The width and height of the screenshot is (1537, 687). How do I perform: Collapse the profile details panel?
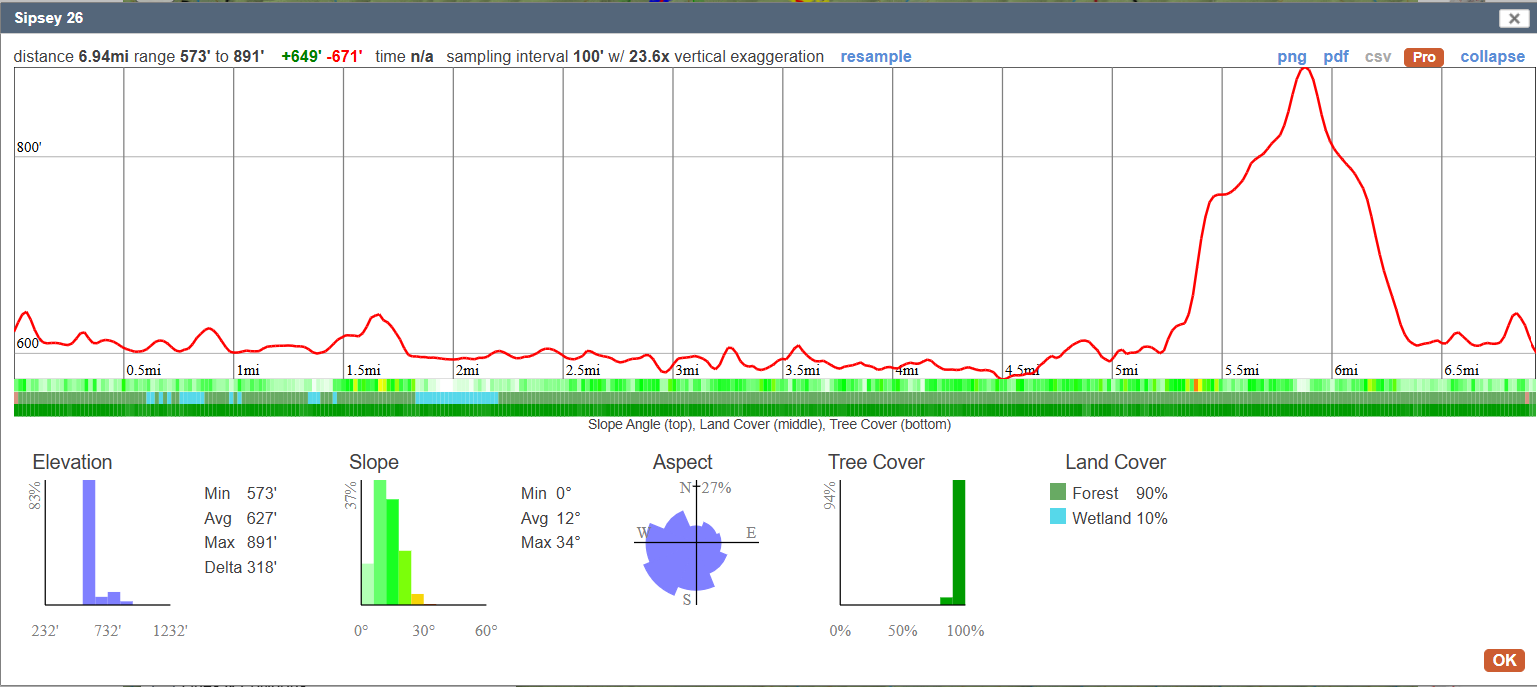(x=1493, y=57)
